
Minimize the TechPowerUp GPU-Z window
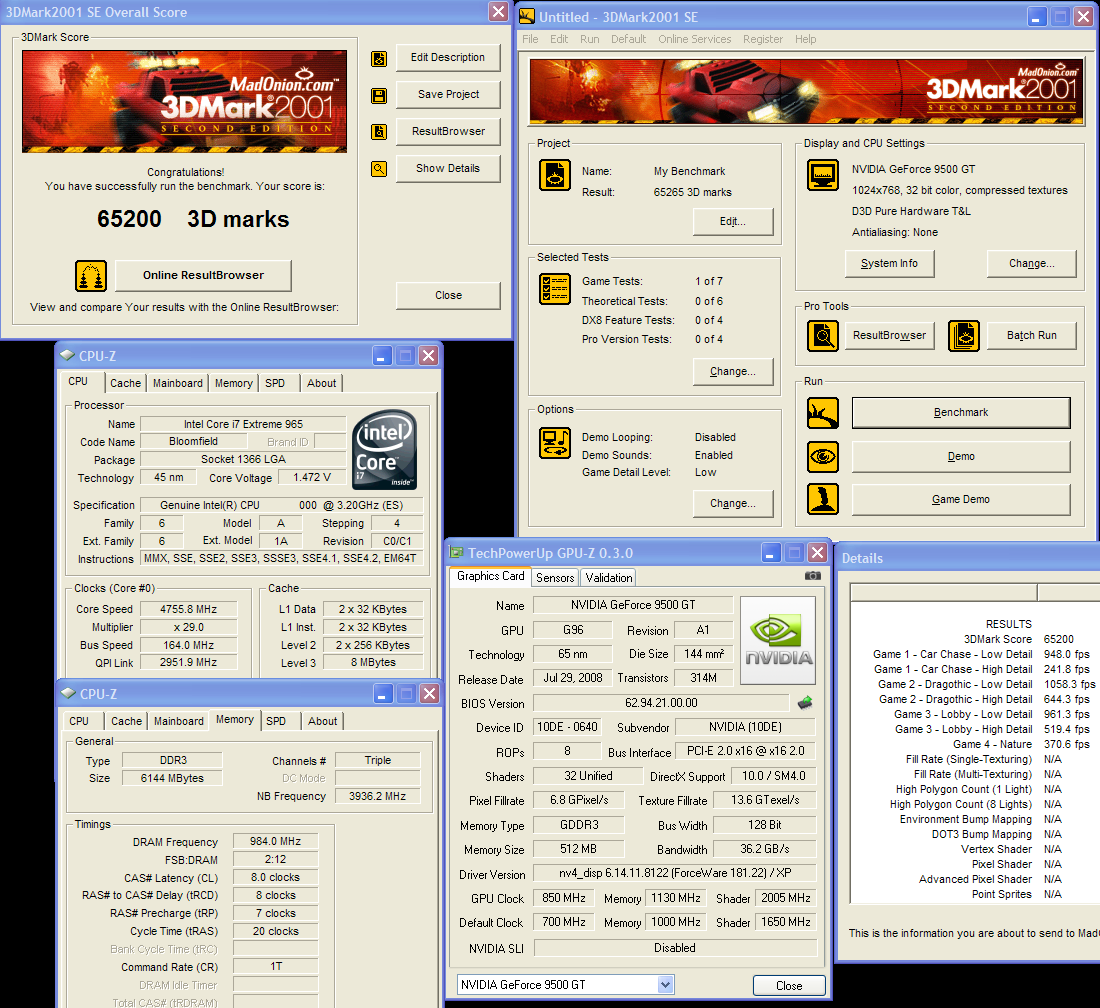(x=771, y=553)
